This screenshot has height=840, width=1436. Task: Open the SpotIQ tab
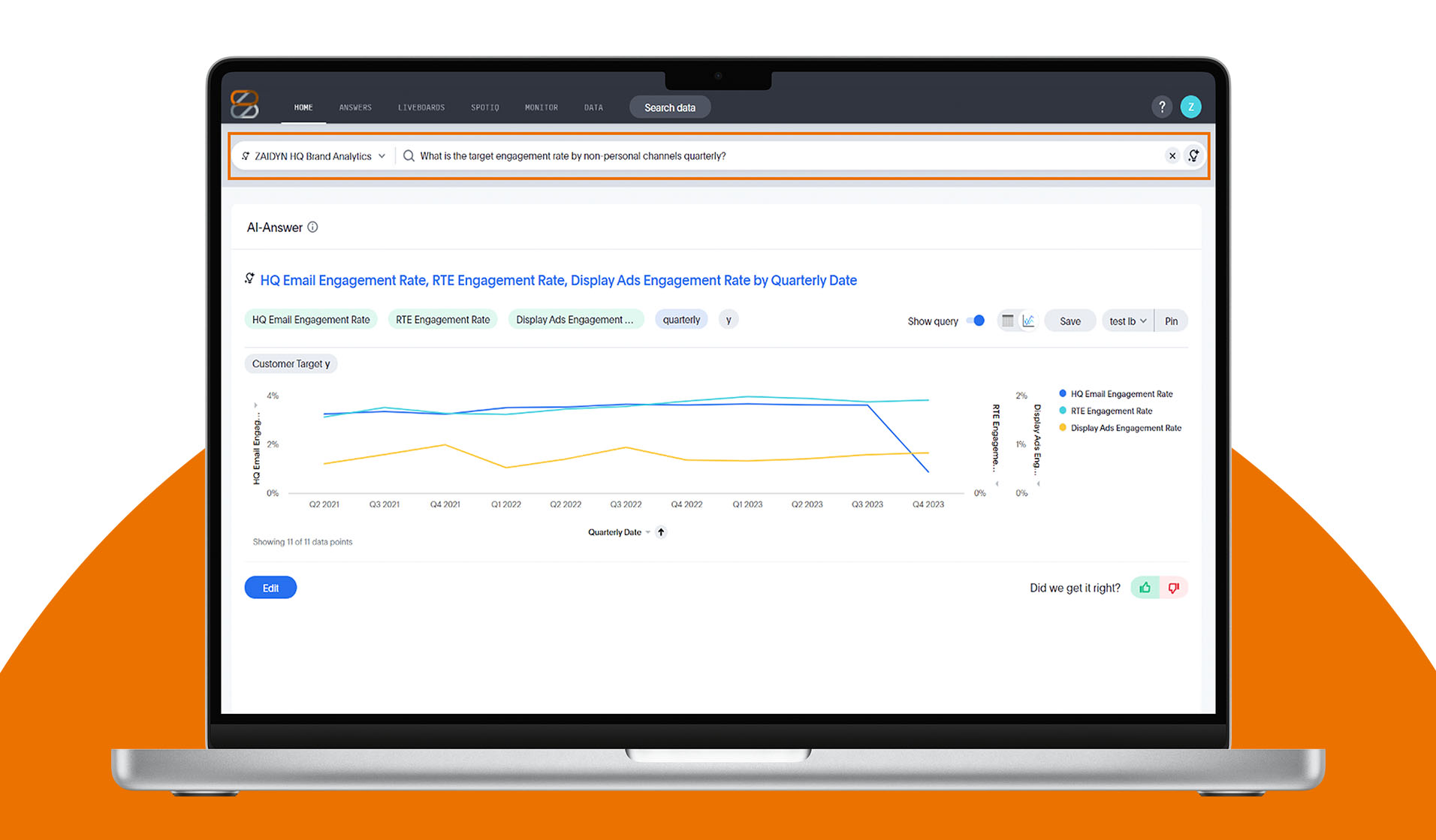point(484,108)
